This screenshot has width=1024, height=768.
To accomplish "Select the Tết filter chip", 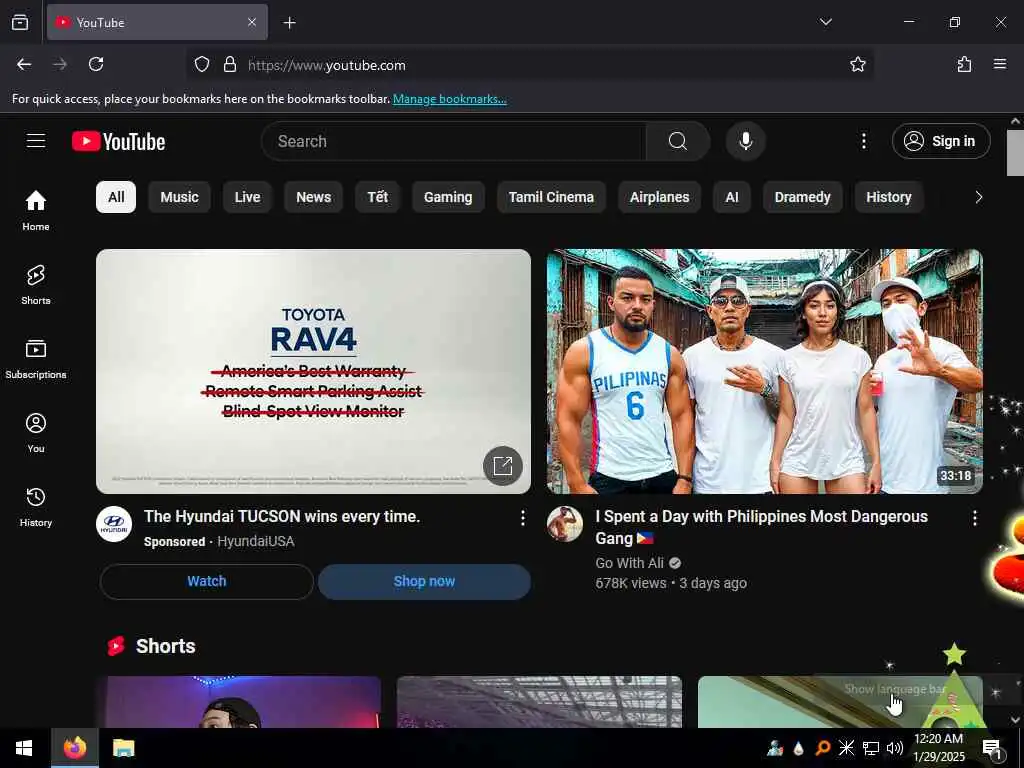I will (377, 197).
